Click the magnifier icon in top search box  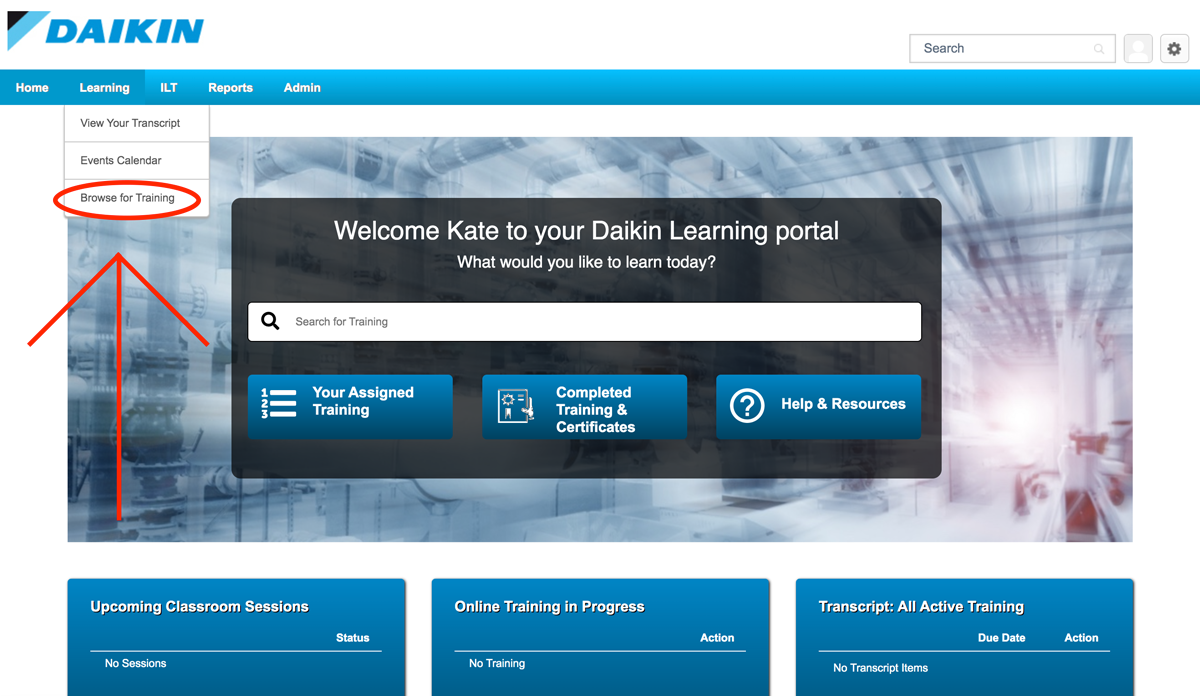tap(1099, 49)
